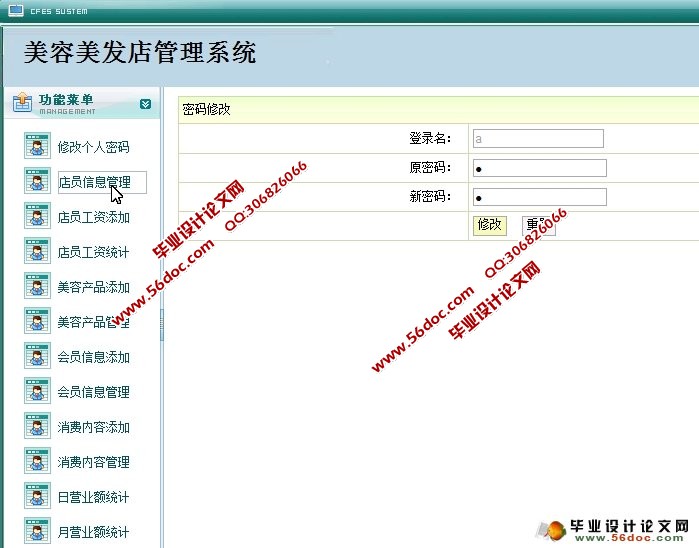Open 美容产品管理 from the menu
The width and height of the screenshot is (699, 548).
pyautogui.click(x=93, y=322)
